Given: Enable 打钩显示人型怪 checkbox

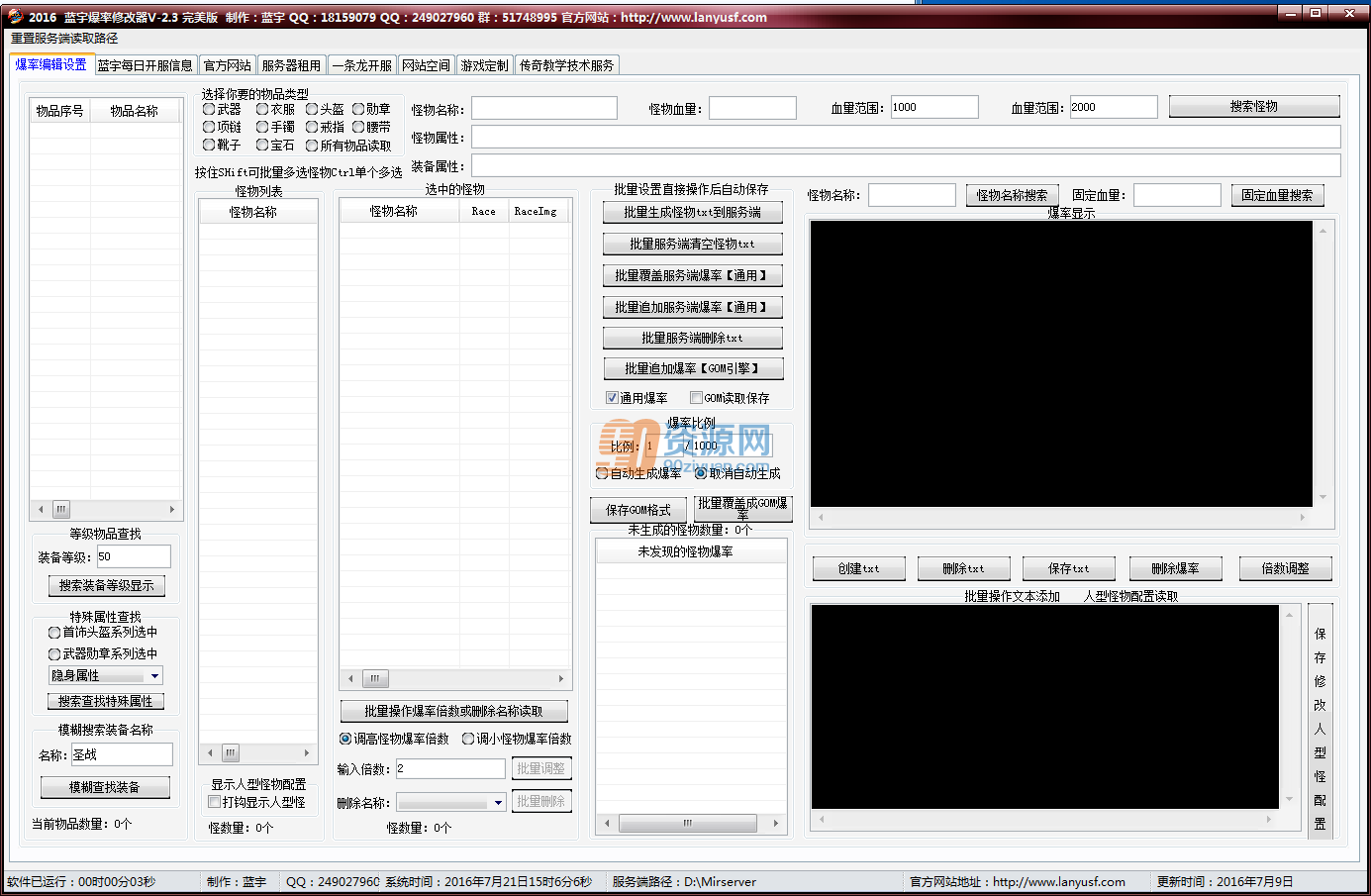Looking at the screenshot, I should 214,802.
